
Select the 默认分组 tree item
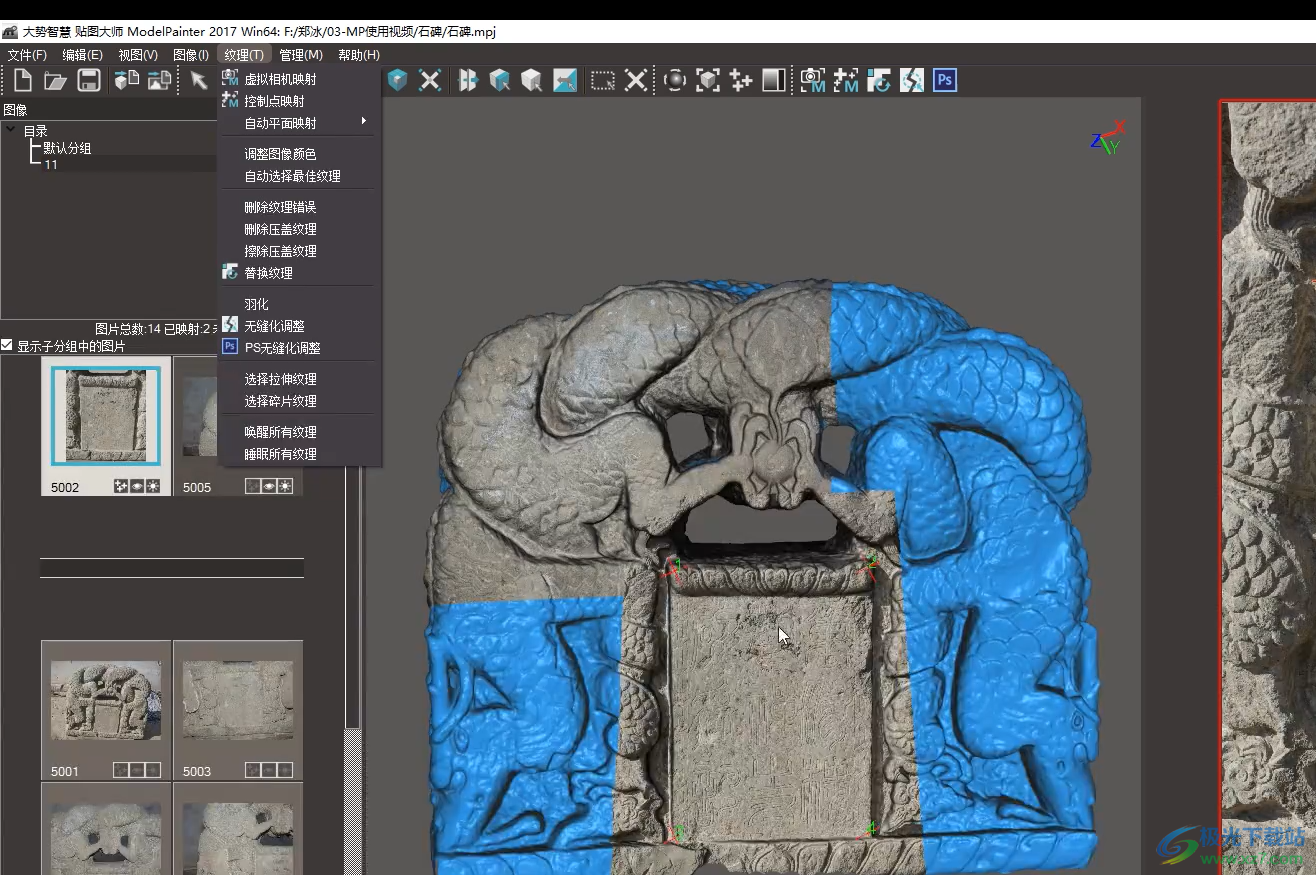[x=67, y=148]
